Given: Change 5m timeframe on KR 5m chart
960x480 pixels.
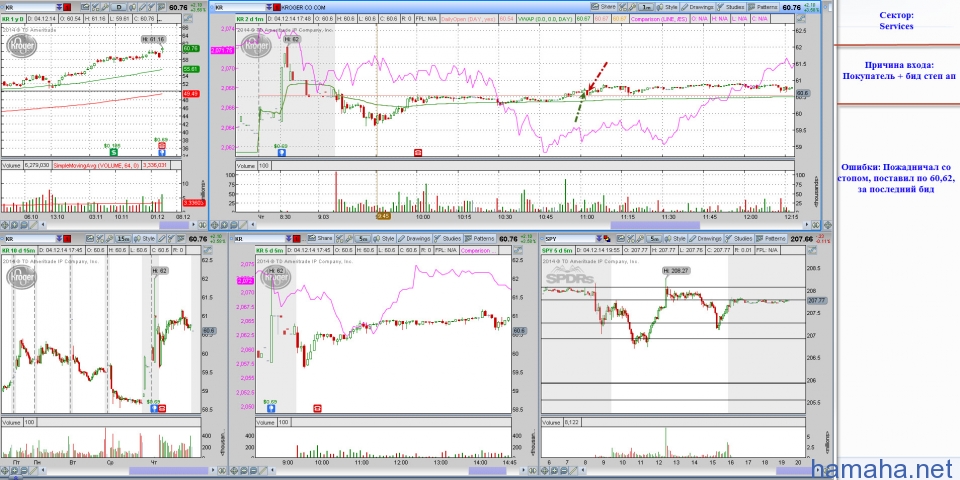Looking at the screenshot, I should 362,238.
